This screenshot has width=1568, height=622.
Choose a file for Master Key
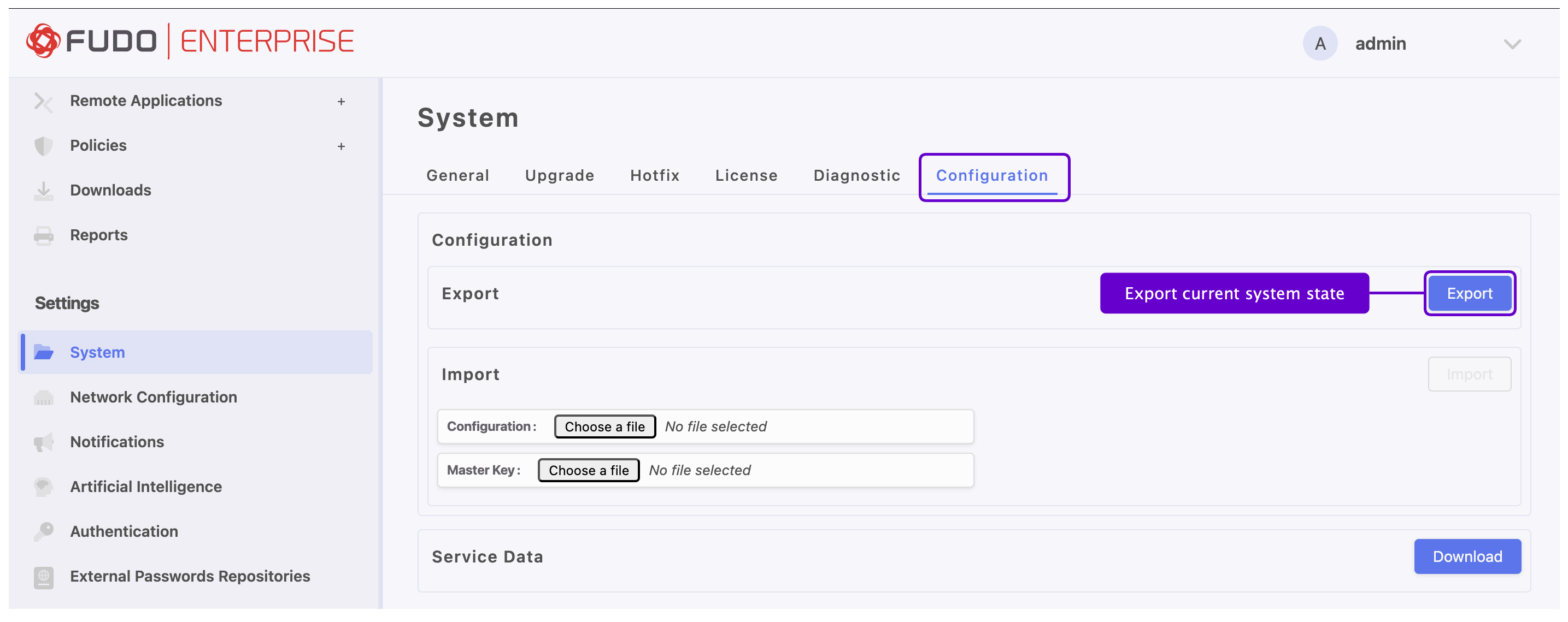tap(588, 471)
